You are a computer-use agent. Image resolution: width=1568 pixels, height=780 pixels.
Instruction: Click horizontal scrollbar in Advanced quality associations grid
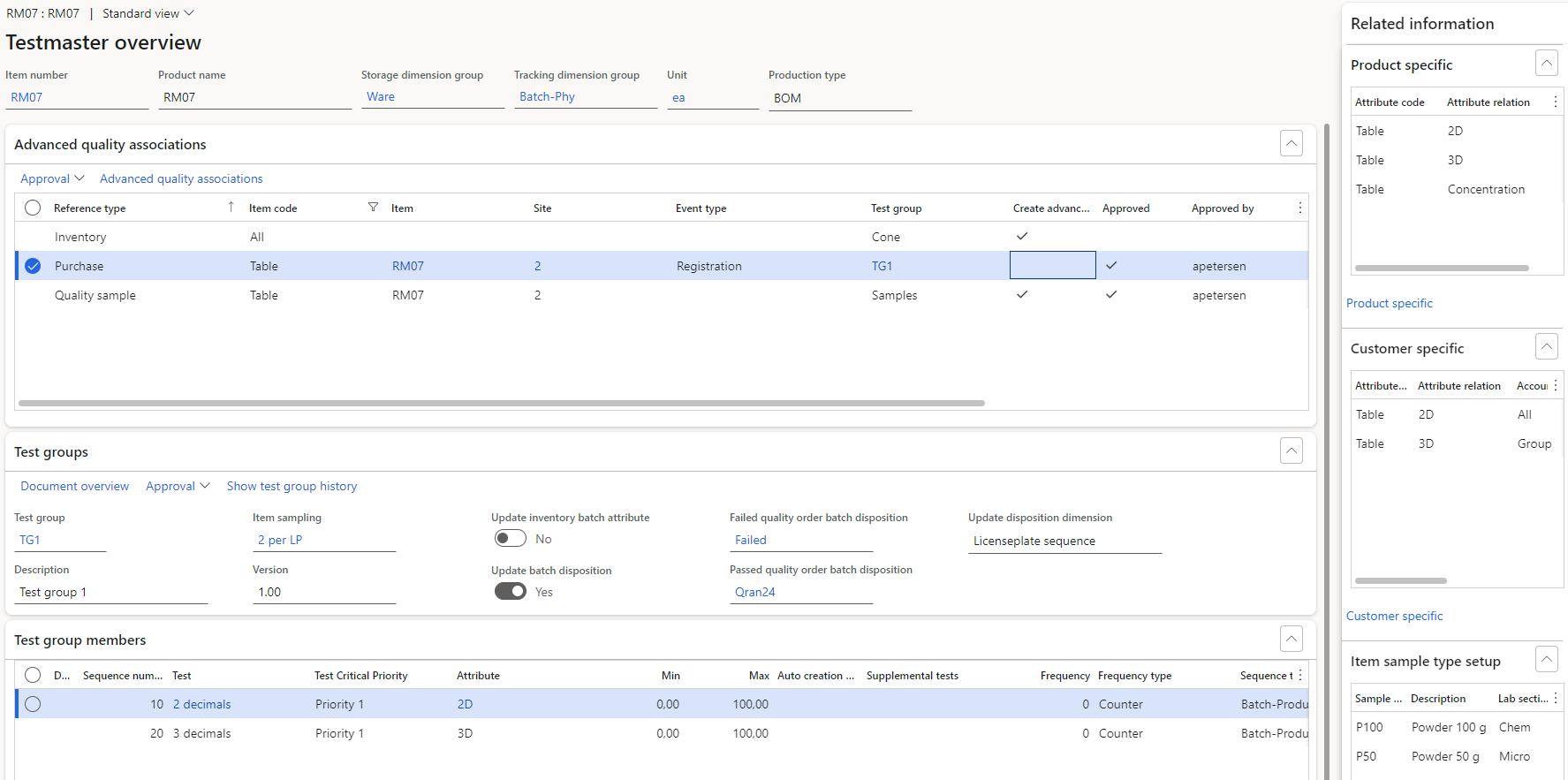(x=501, y=403)
